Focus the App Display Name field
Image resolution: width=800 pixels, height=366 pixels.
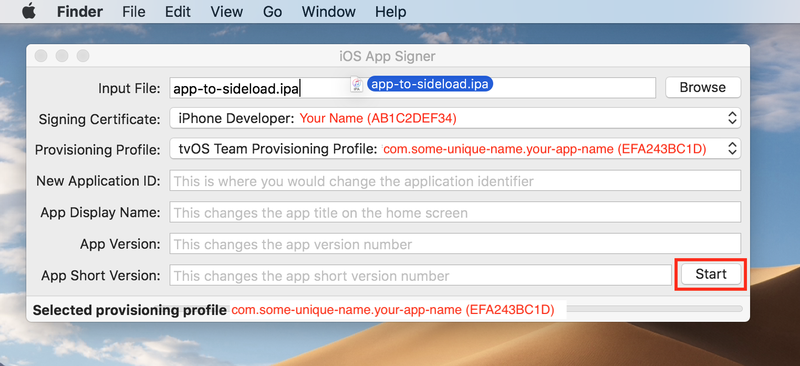(x=455, y=212)
